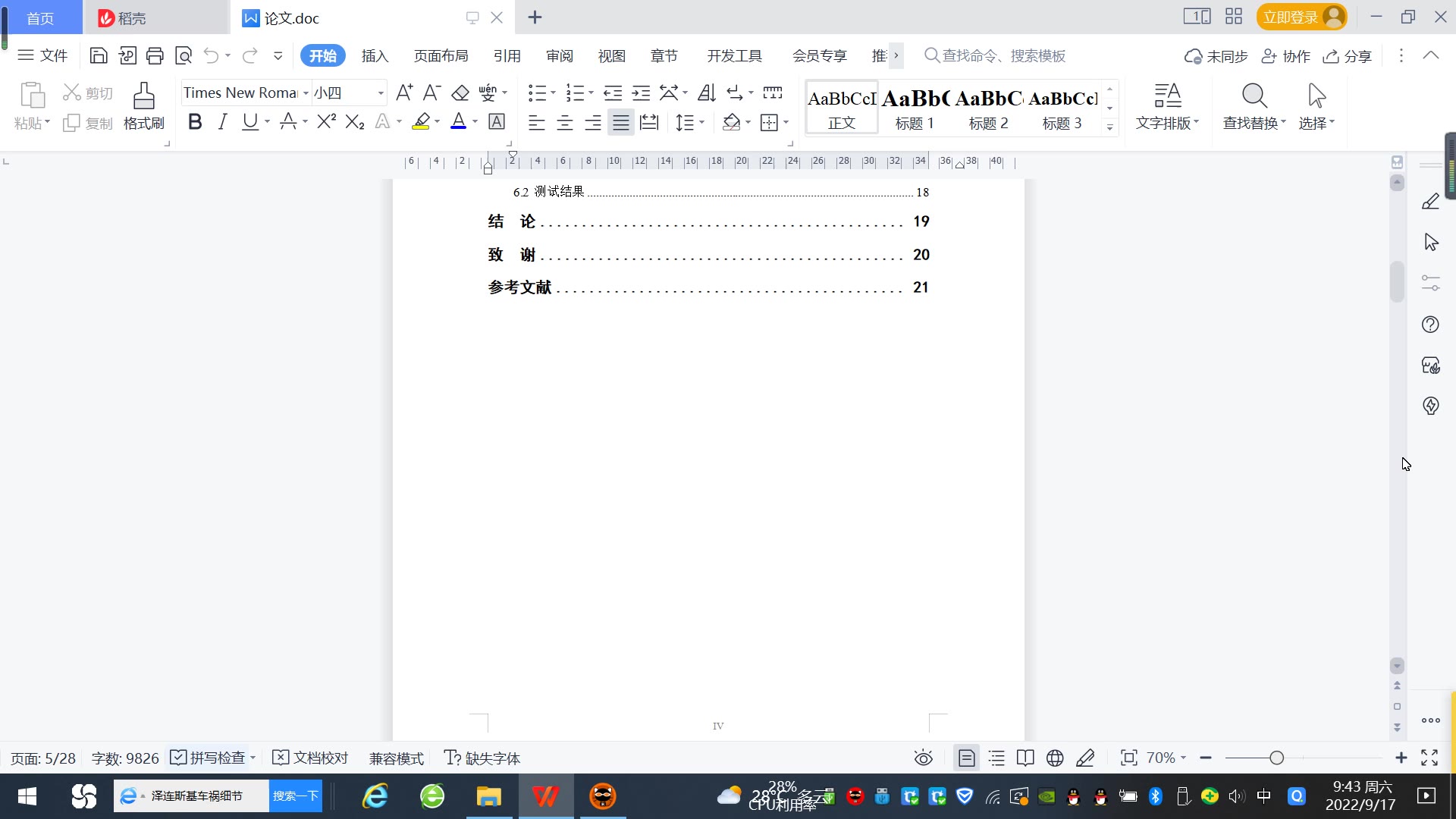
Task: Open the View (视图) tab
Action: (612, 55)
